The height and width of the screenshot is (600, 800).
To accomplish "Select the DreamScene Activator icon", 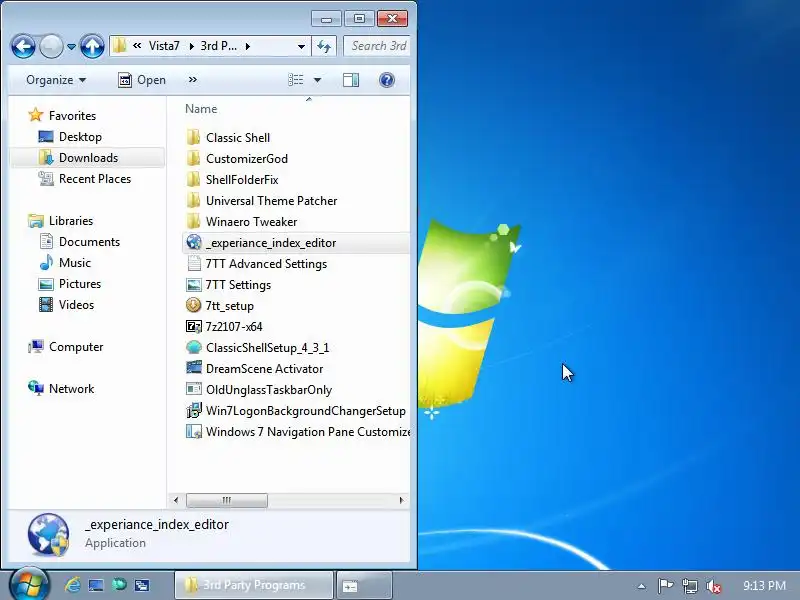I will click(x=193, y=368).
